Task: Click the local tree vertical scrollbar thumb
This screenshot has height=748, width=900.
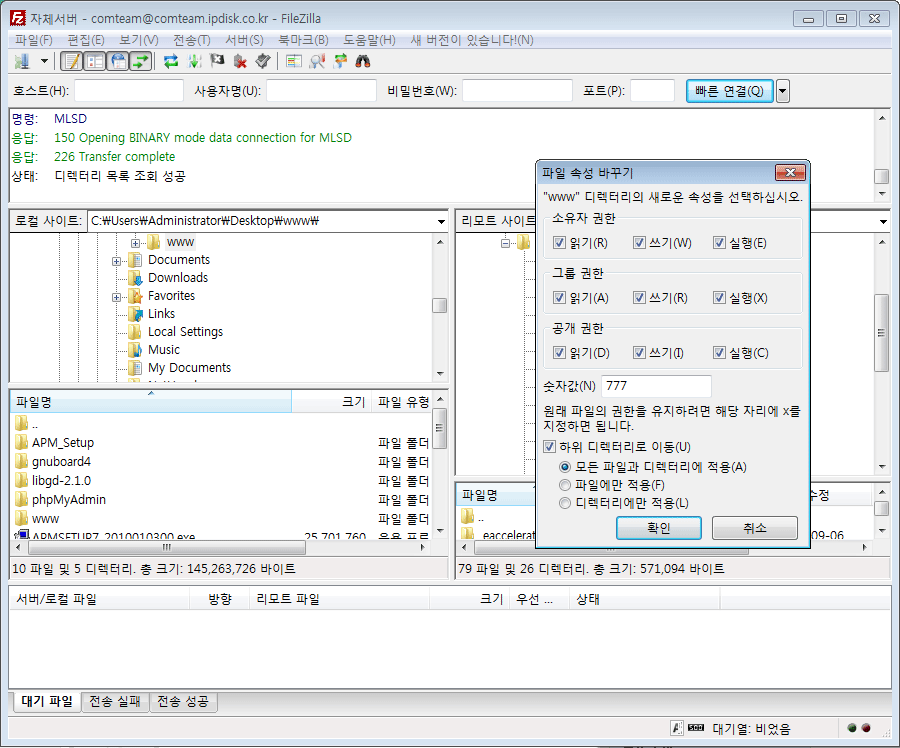Action: (440, 305)
